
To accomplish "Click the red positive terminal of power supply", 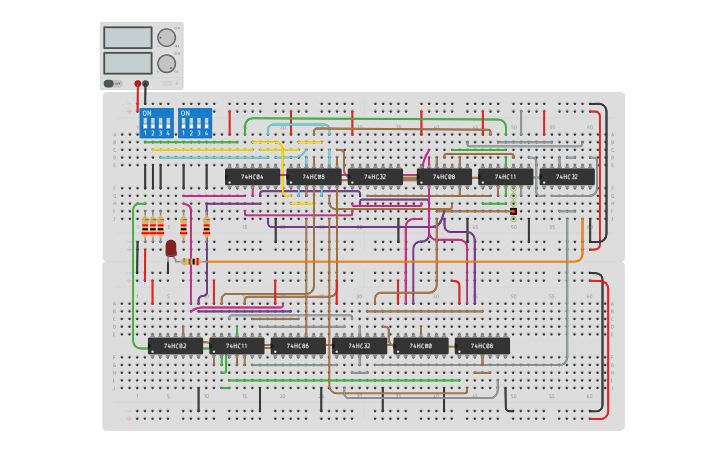I will [x=138, y=84].
